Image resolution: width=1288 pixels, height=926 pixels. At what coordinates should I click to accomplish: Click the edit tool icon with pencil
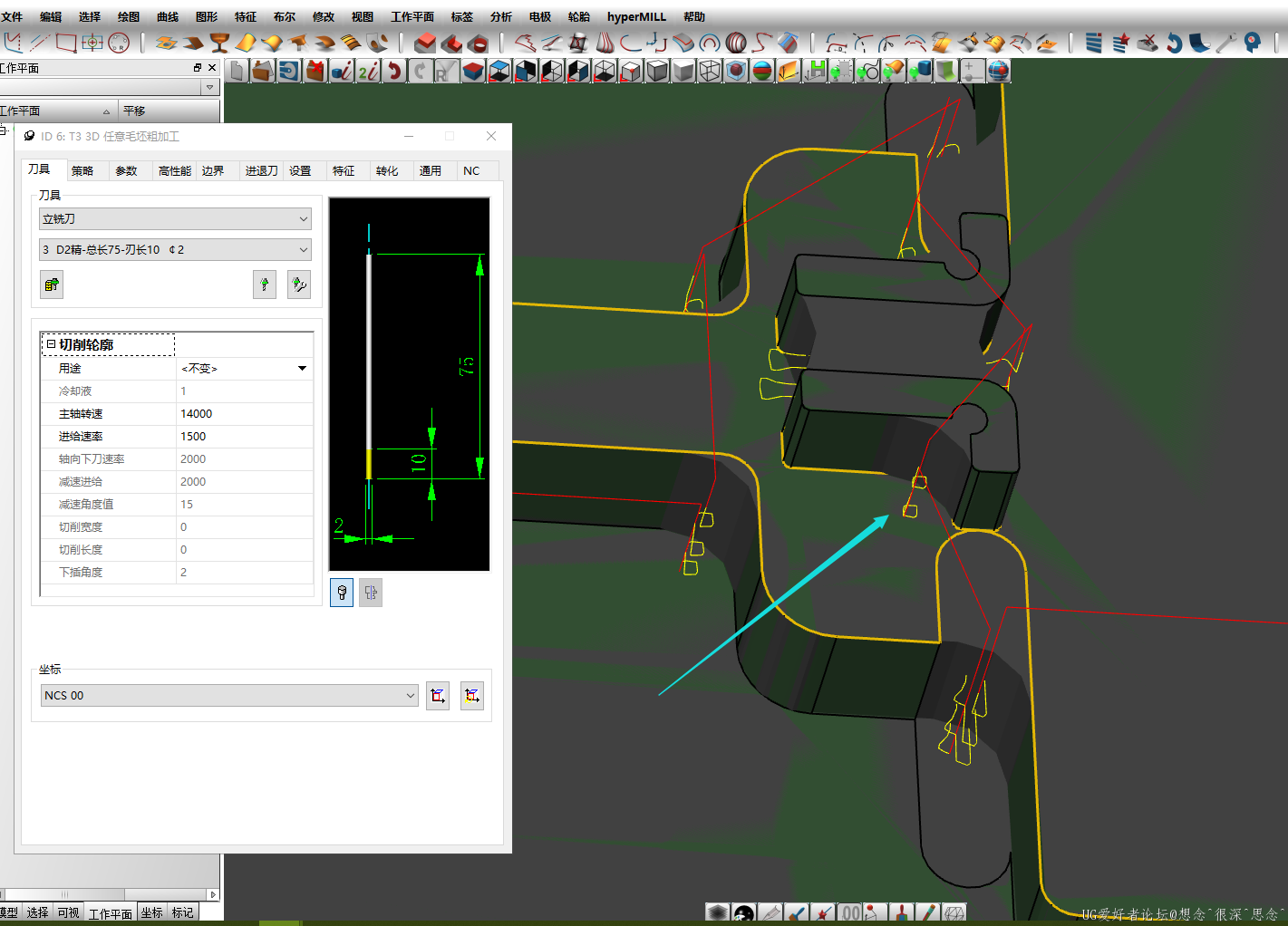pyautogui.click(x=299, y=285)
